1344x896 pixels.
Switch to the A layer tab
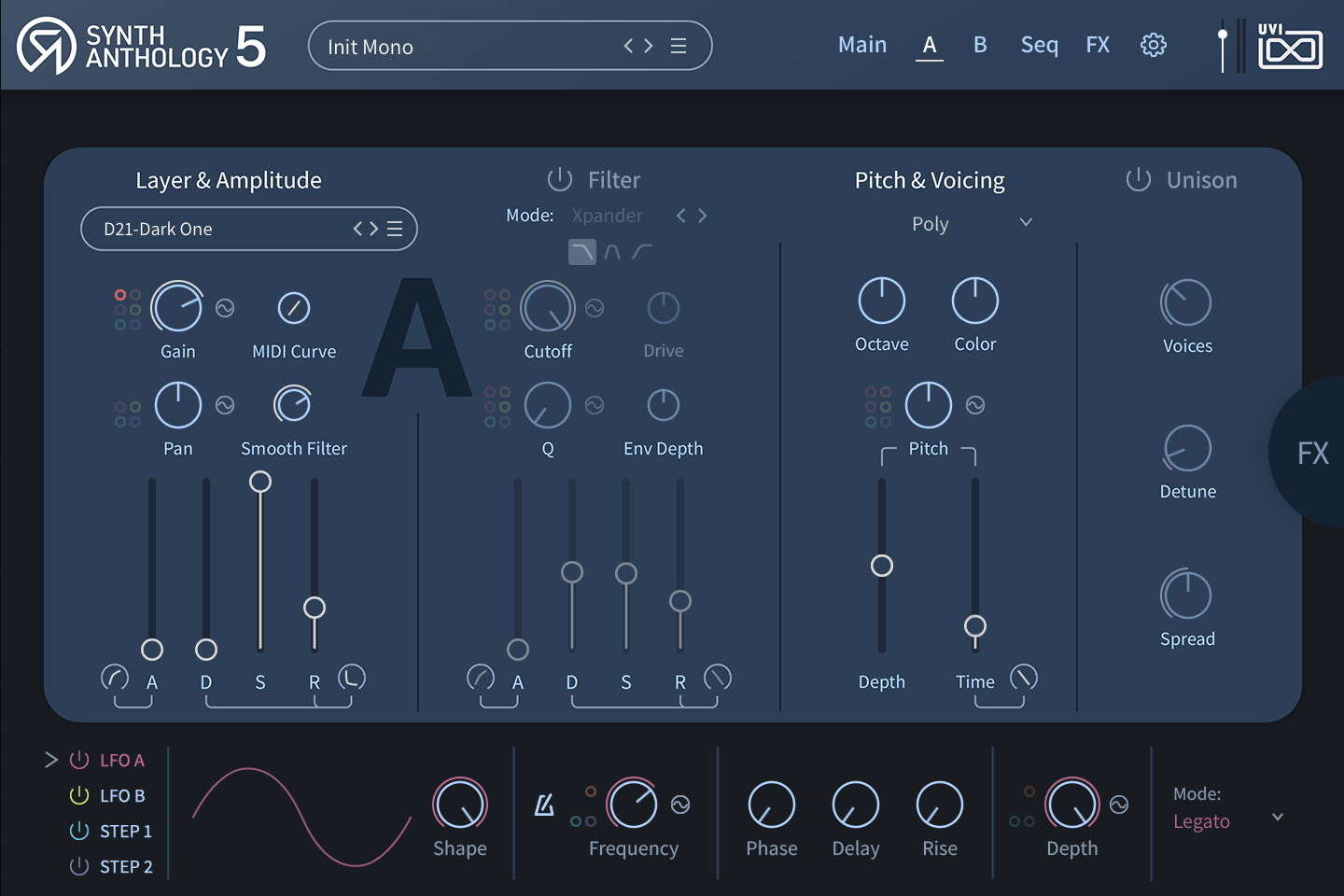point(930,45)
